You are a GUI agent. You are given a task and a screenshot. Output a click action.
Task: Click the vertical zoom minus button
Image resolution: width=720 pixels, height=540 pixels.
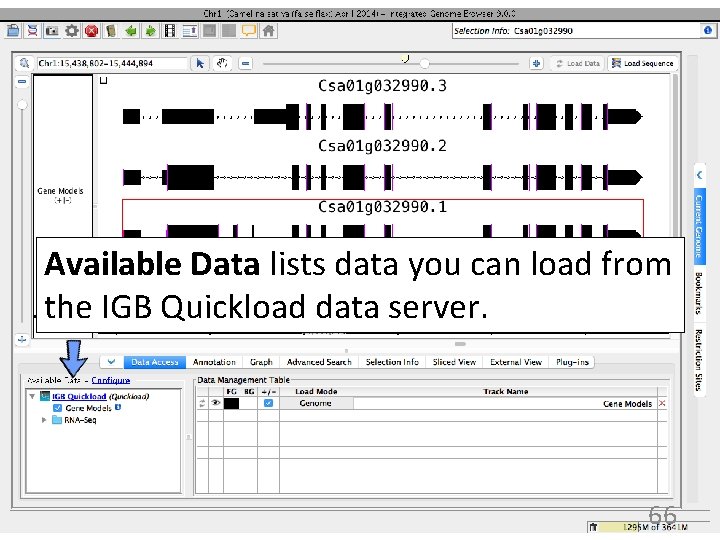[22, 82]
